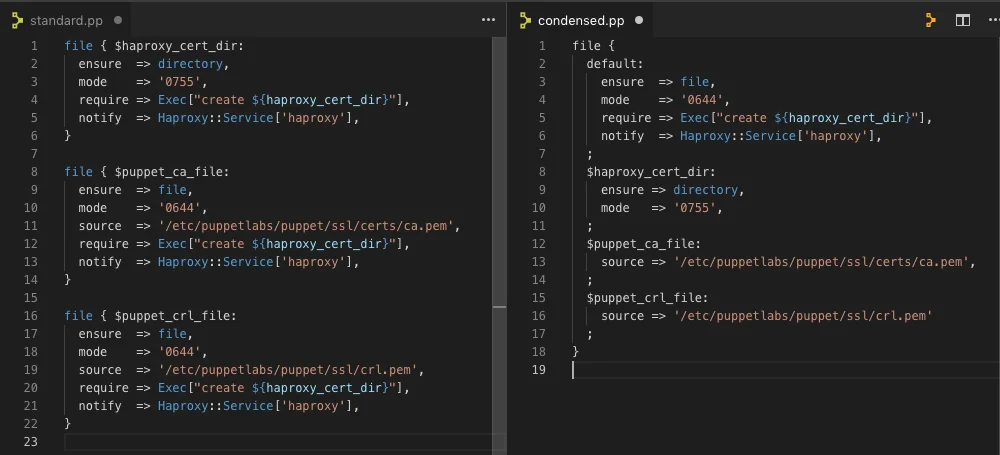This screenshot has height=455, width=1000.
Task: Click line number 7 in standard.pp gutter
Action: [34, 154]
